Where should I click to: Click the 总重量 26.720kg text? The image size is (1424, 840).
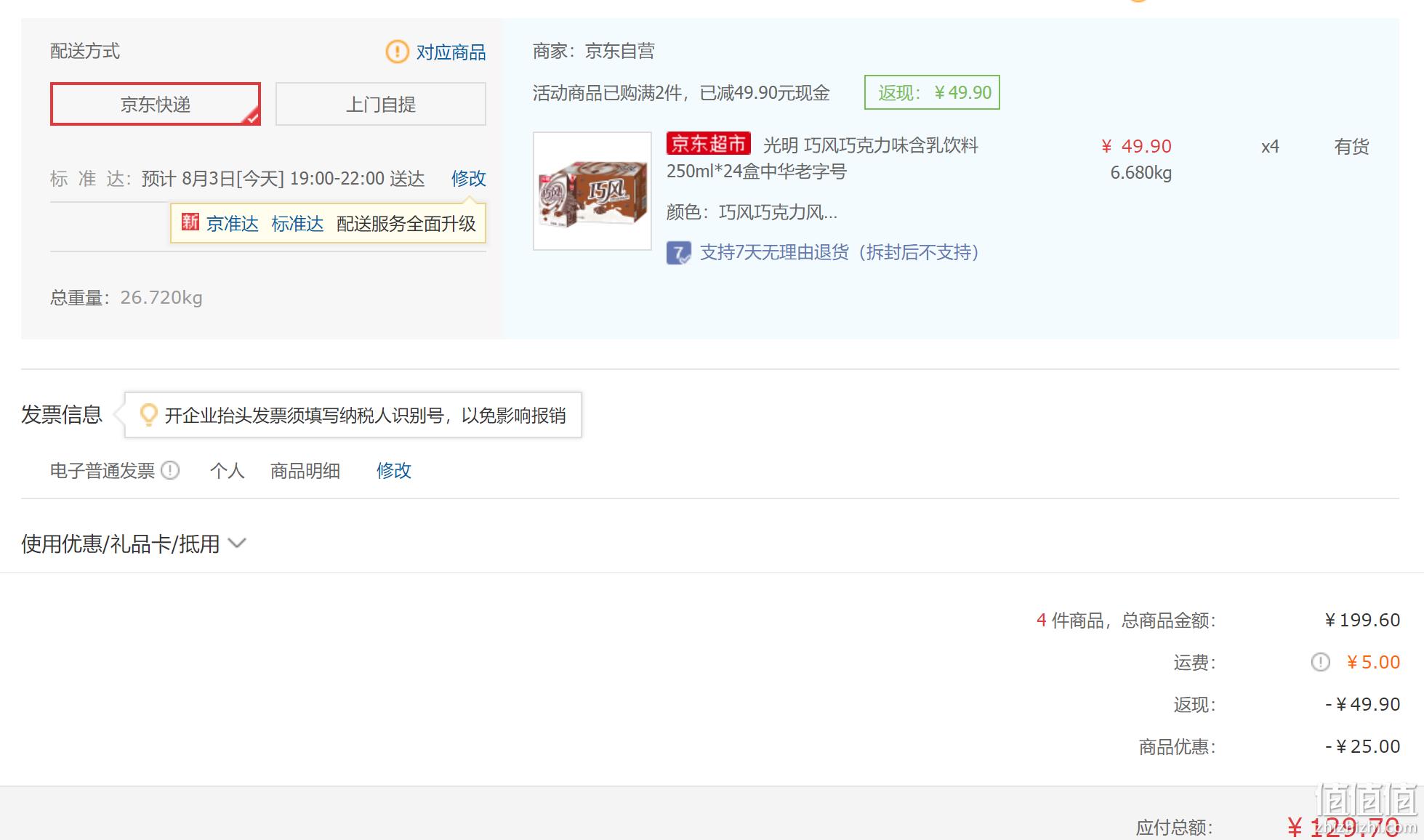pyautogui.click(x=126, y=298)
